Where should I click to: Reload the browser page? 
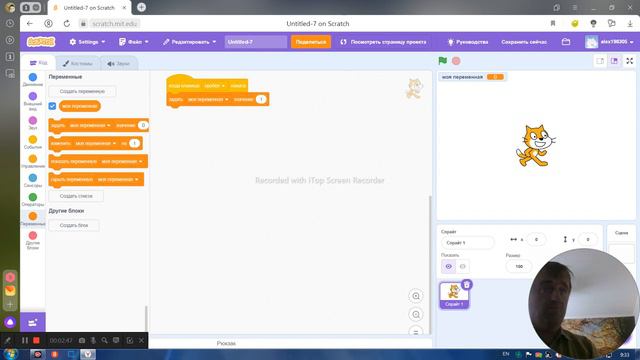[67, 24]
